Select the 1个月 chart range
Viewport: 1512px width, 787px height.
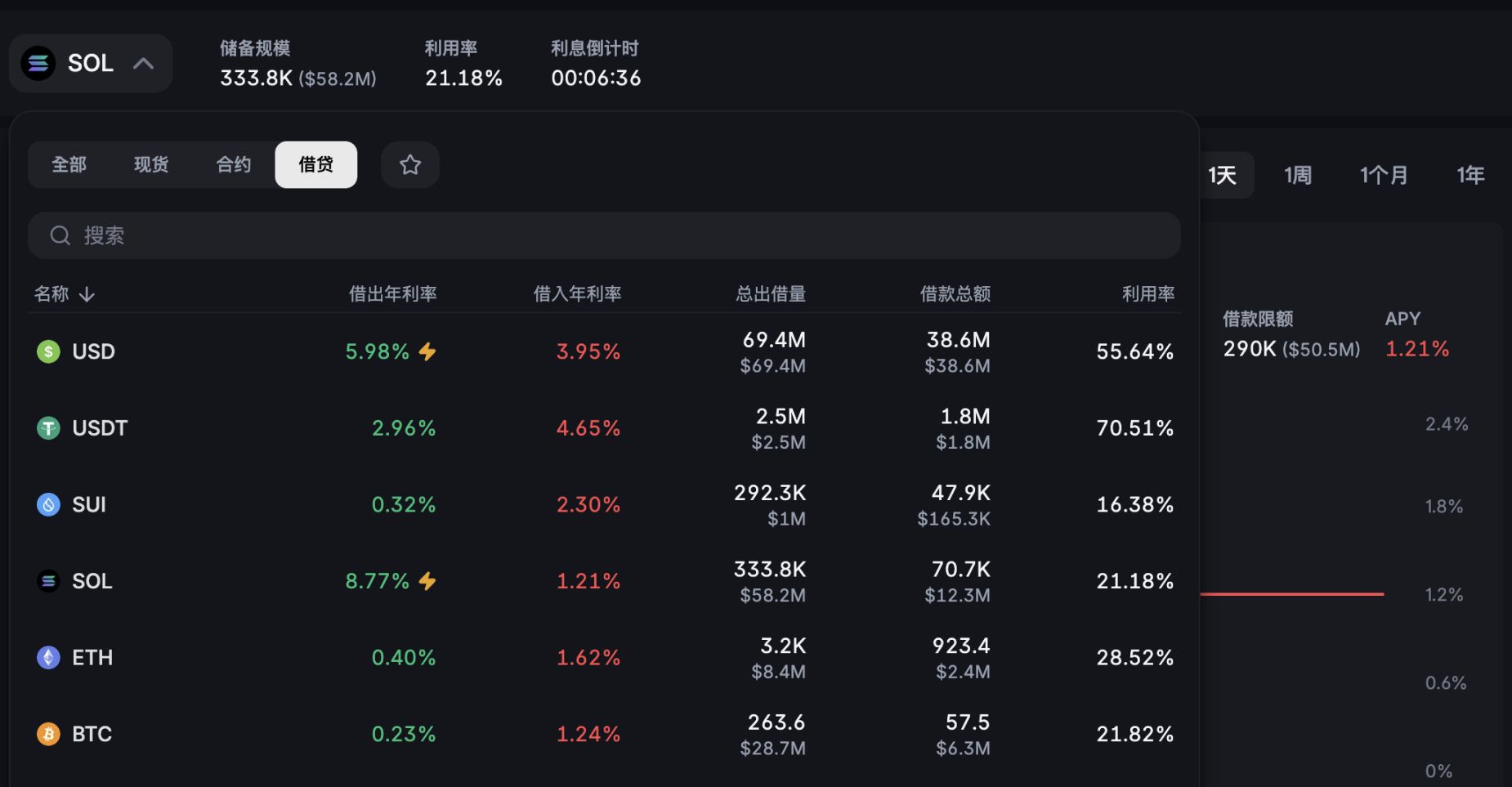pyautogui.click(x=1384, y=175)
